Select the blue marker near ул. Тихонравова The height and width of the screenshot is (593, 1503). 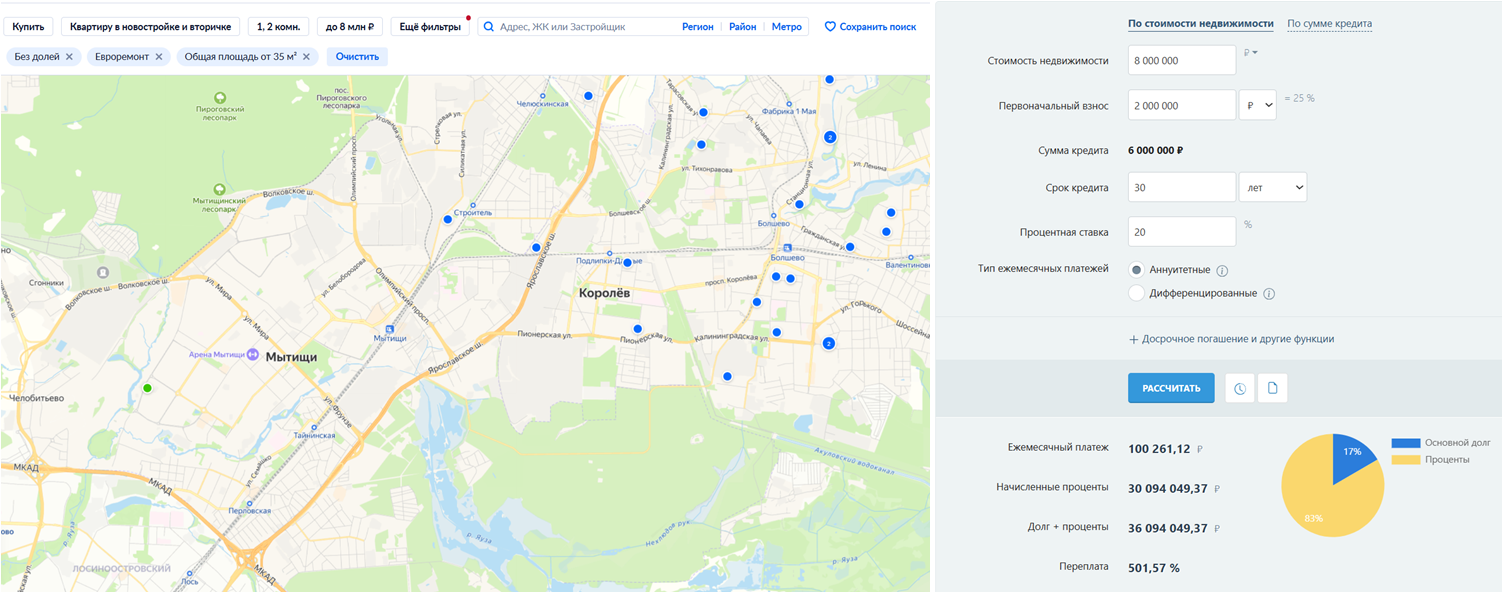coord(701,145)
